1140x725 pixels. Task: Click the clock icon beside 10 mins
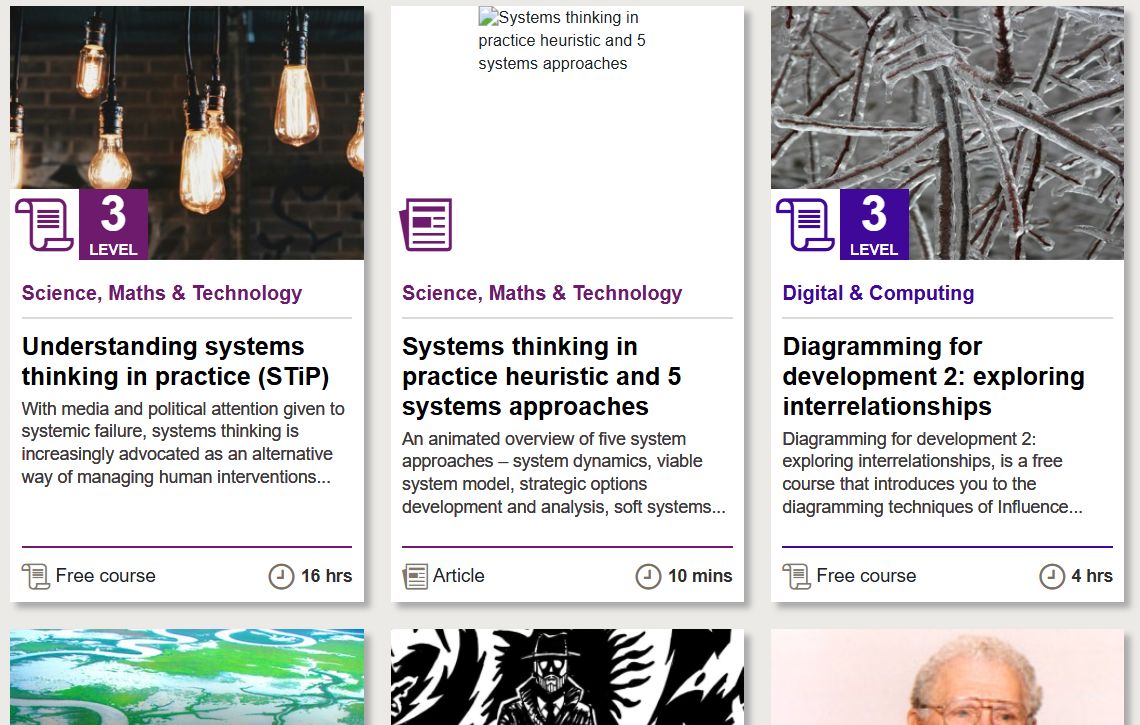click(649, 576)
